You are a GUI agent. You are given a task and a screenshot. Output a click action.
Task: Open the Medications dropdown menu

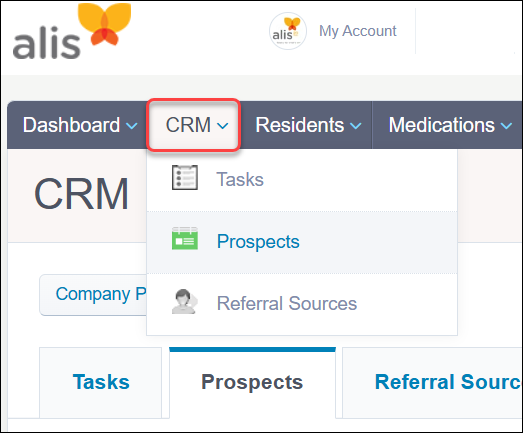click(450, 125)
